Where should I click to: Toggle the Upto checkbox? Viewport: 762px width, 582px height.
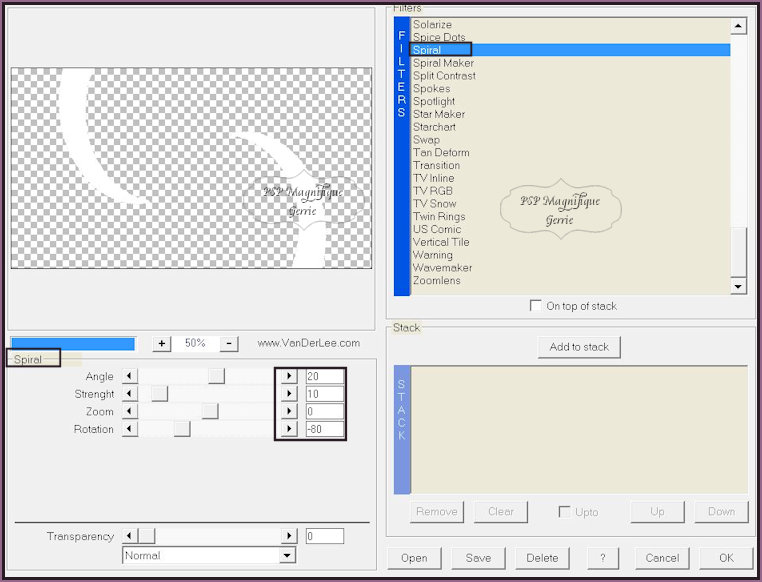coord(564,512)
